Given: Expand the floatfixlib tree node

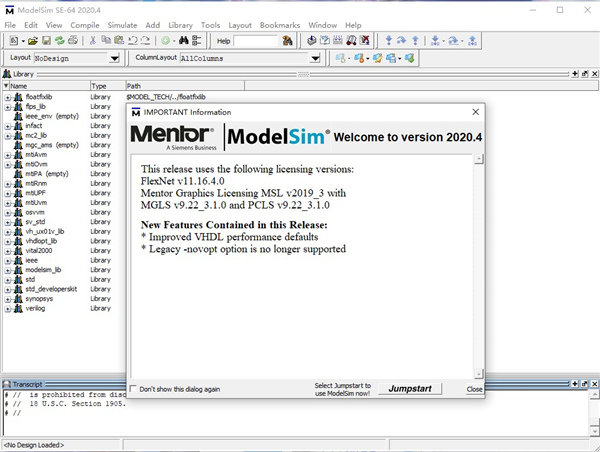Looking at the screenshot, I should tap(7, 97).
